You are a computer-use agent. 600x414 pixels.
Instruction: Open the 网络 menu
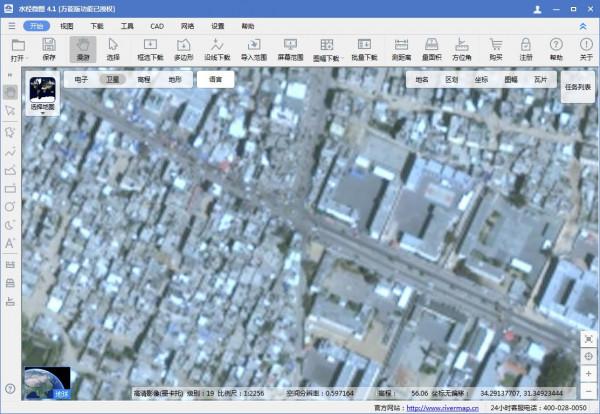pyautogui.click(x=188, y=26)
